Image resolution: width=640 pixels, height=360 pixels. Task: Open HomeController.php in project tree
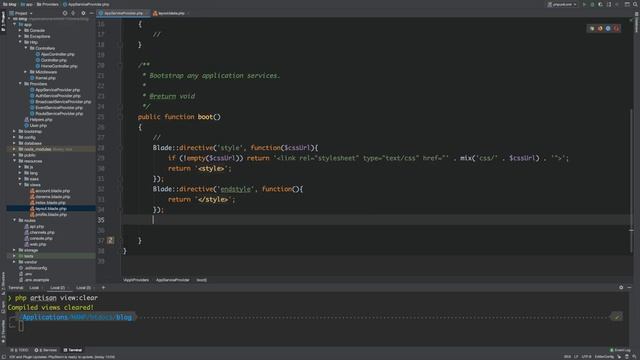[56, 66]
